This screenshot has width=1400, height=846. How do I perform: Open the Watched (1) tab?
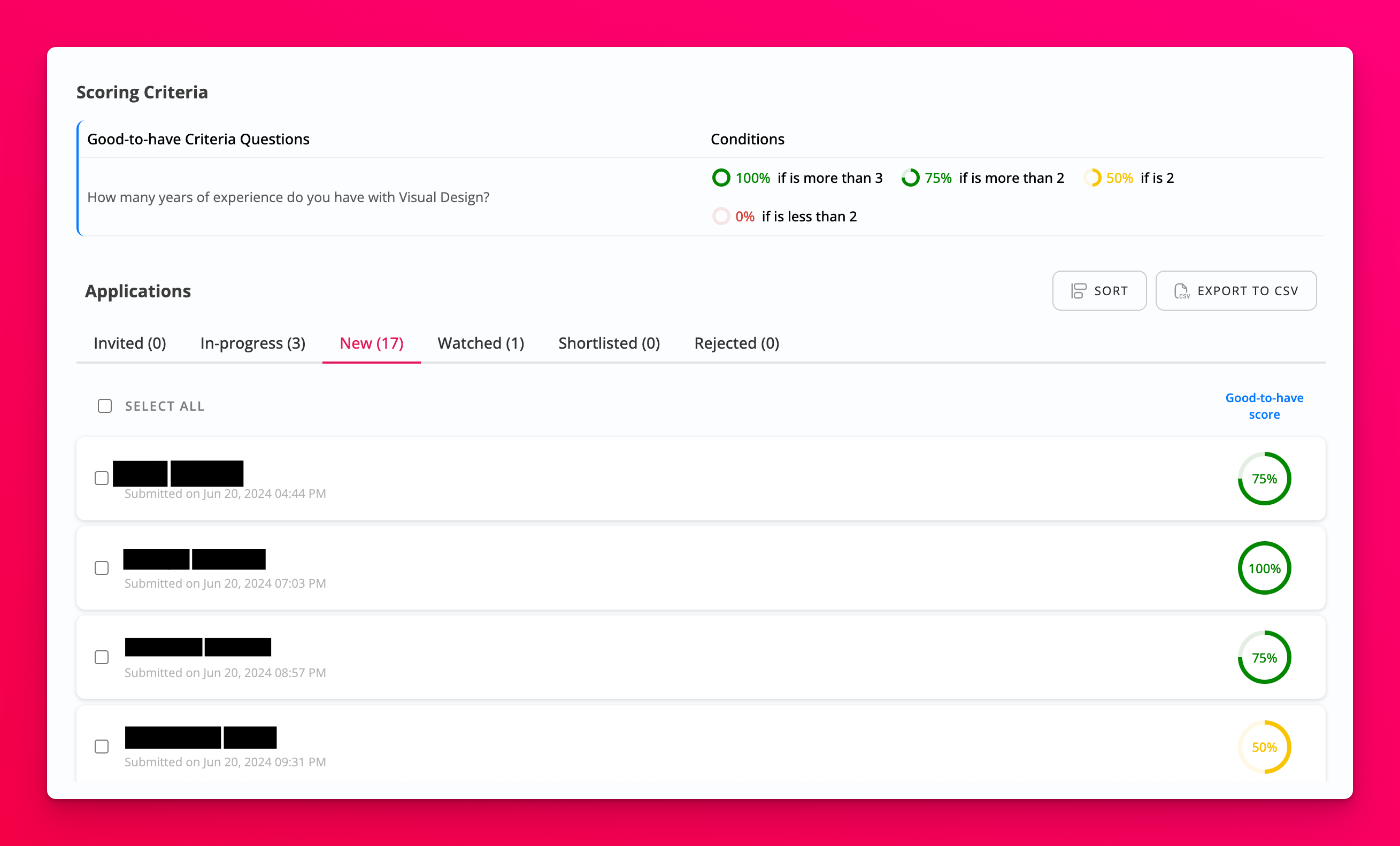(481, 343)
